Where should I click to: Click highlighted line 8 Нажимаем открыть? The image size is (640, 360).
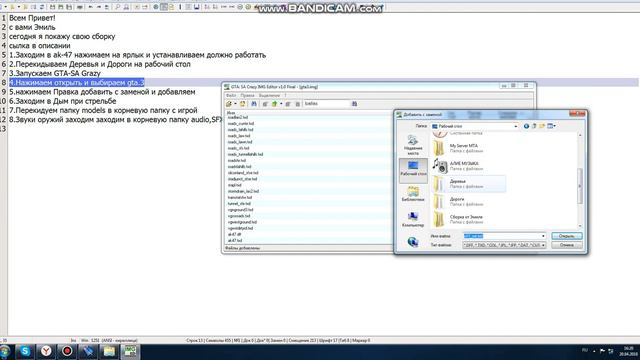[x=77, y=82]
